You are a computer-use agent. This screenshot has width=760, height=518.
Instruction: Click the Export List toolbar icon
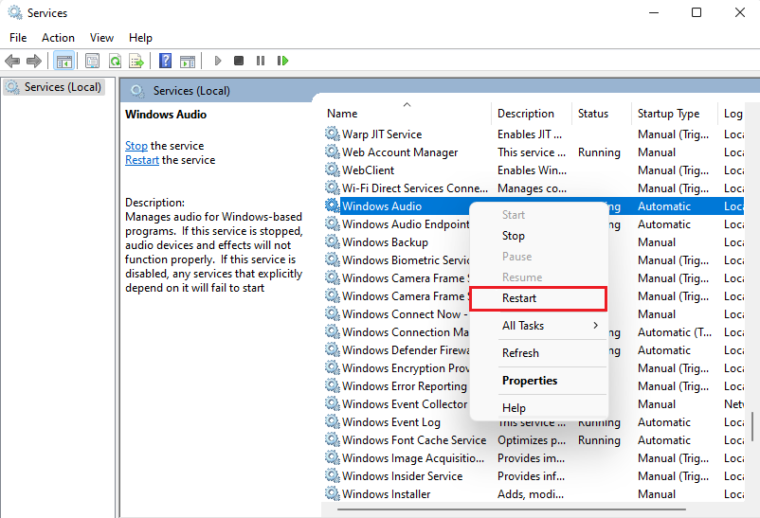click(x=136, y=61)
